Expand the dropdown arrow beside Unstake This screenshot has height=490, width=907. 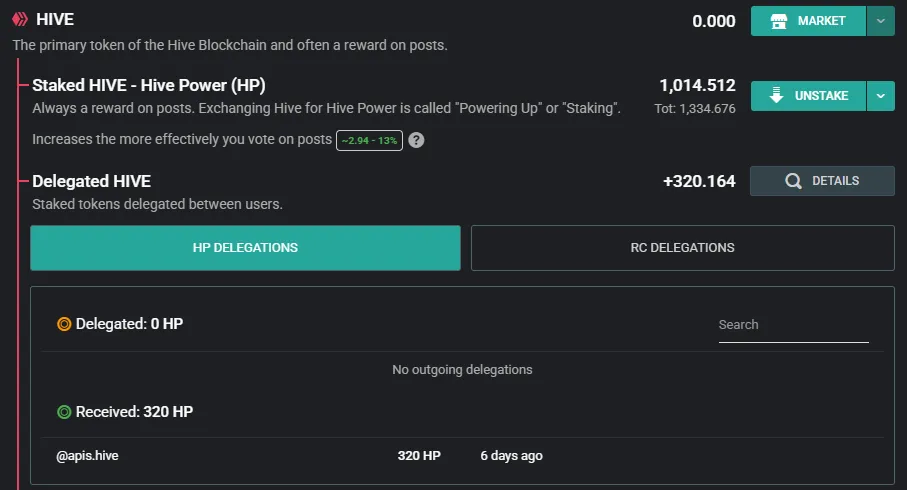click(x=880, y=96)
